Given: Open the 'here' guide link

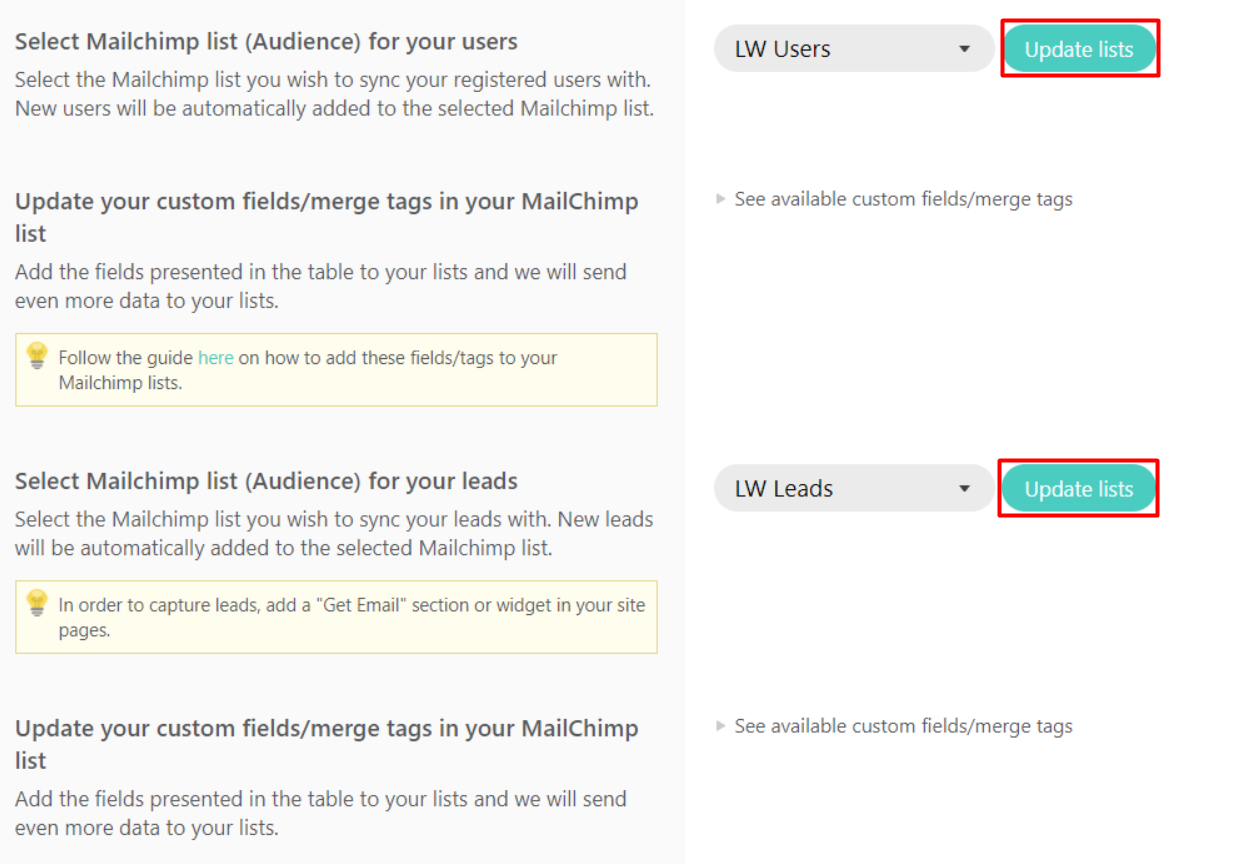Looking at the screenshot, I should click(x=215, y=357).
